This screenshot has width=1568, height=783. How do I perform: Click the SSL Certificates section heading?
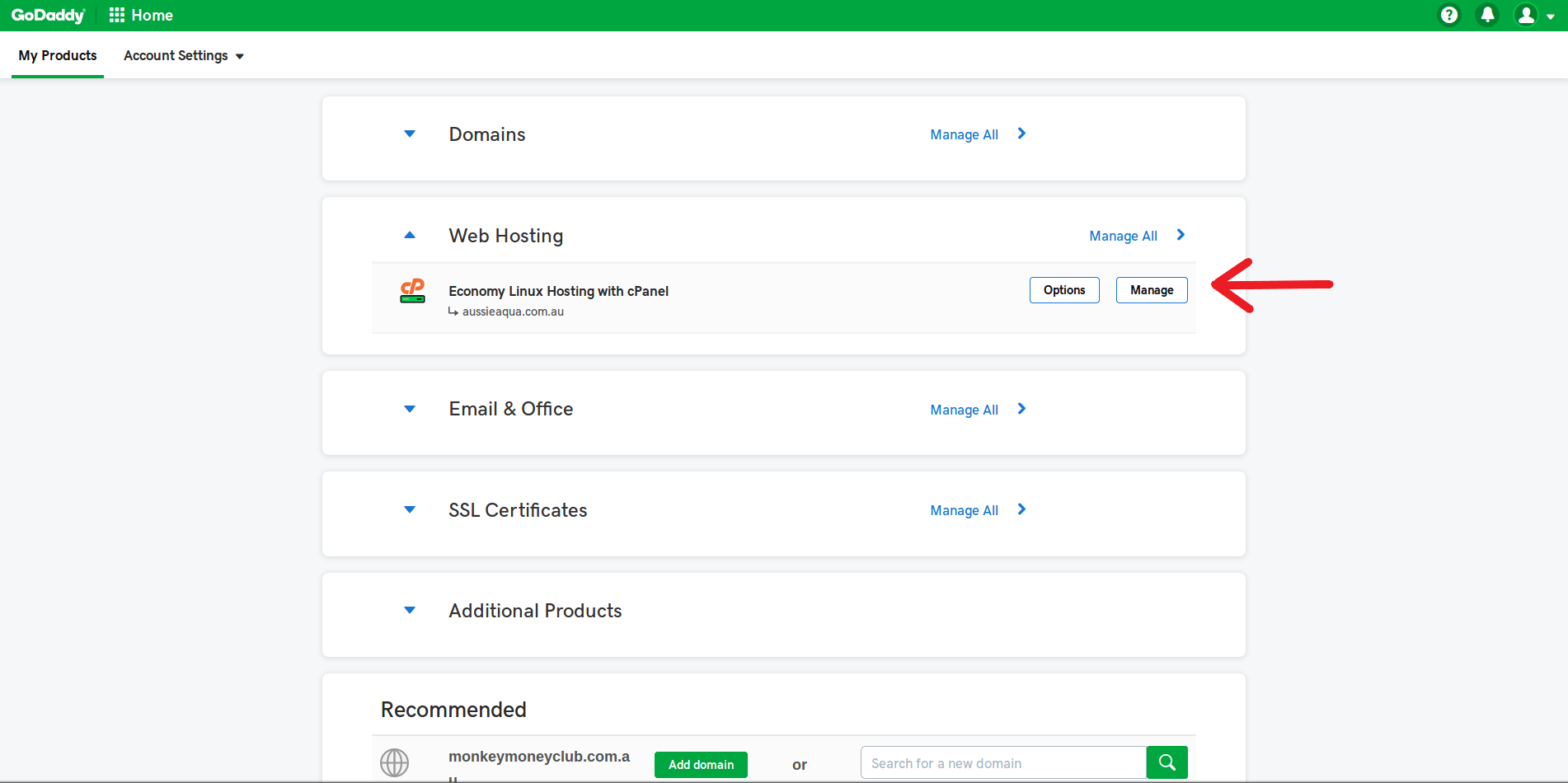tap(518, 510)
